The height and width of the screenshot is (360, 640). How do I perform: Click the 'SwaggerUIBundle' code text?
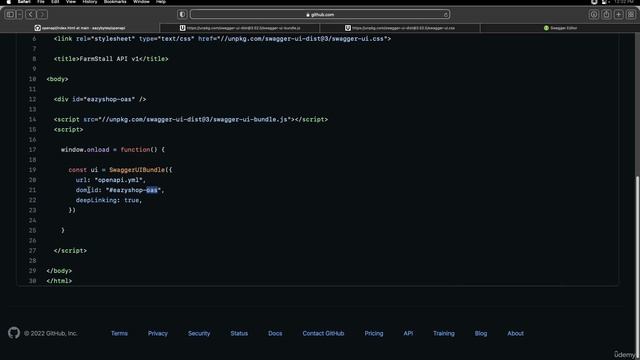click(x=137, y=170)
